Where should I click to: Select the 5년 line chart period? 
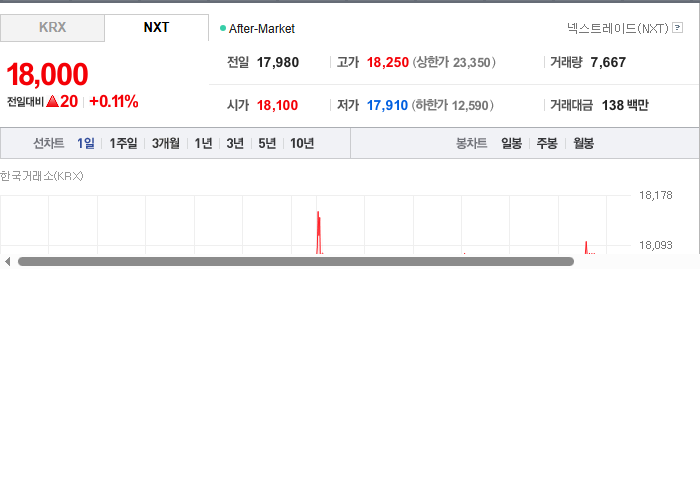point(267,143)
